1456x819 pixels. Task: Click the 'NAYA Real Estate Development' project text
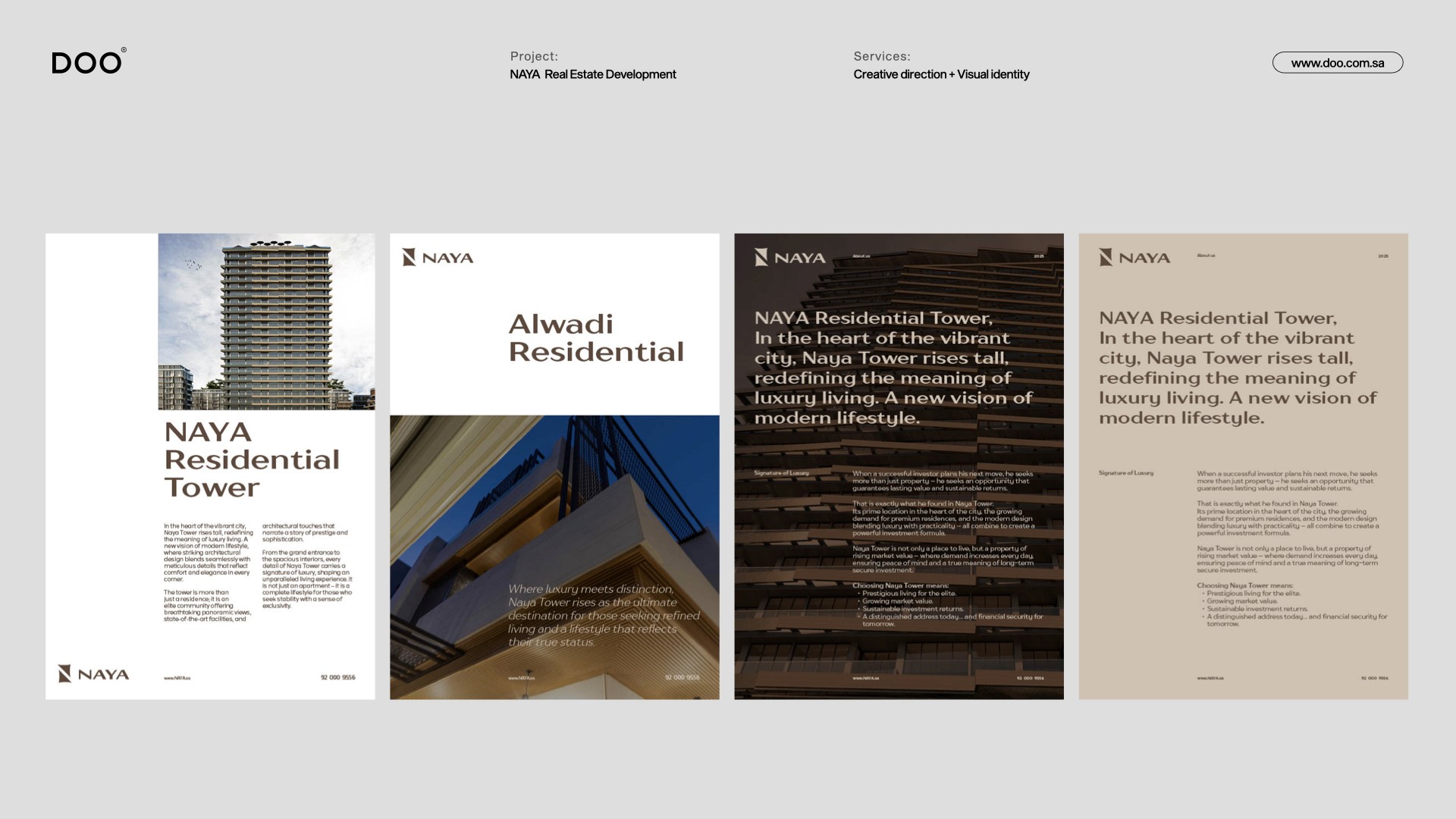(x=592, y=74)
